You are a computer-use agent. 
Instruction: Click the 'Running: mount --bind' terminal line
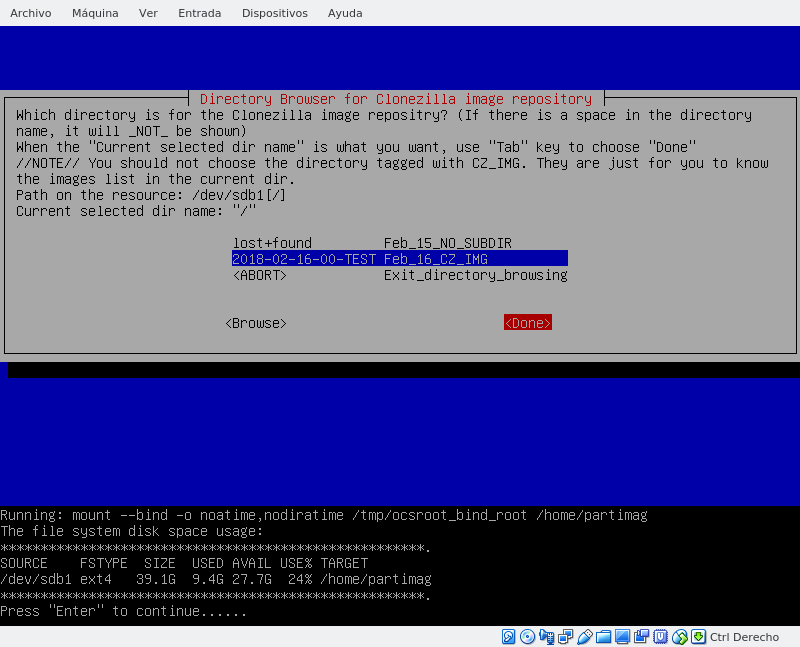click(x=324, y=515)
